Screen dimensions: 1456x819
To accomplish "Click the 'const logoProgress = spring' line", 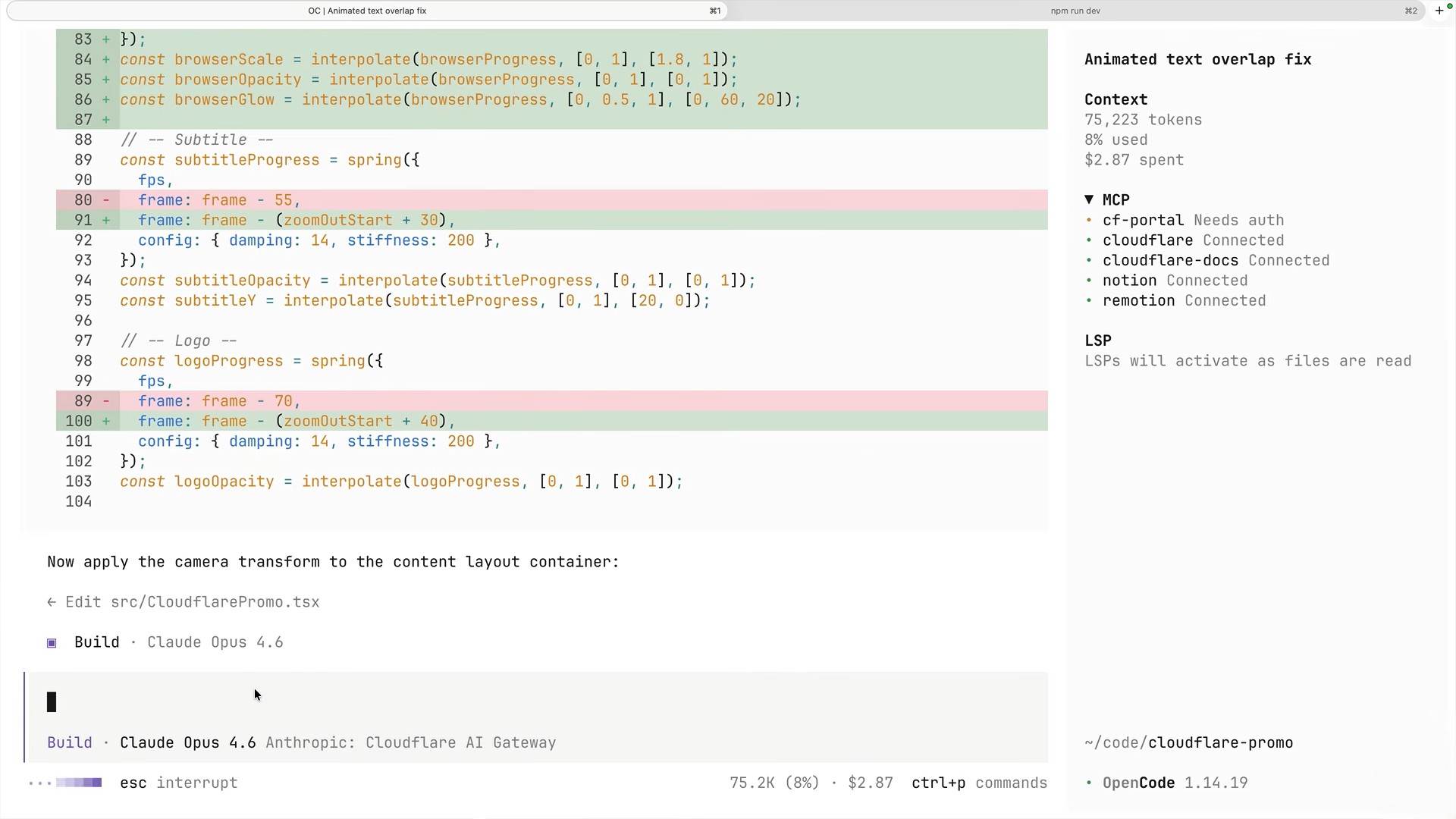I will (251, 361).
